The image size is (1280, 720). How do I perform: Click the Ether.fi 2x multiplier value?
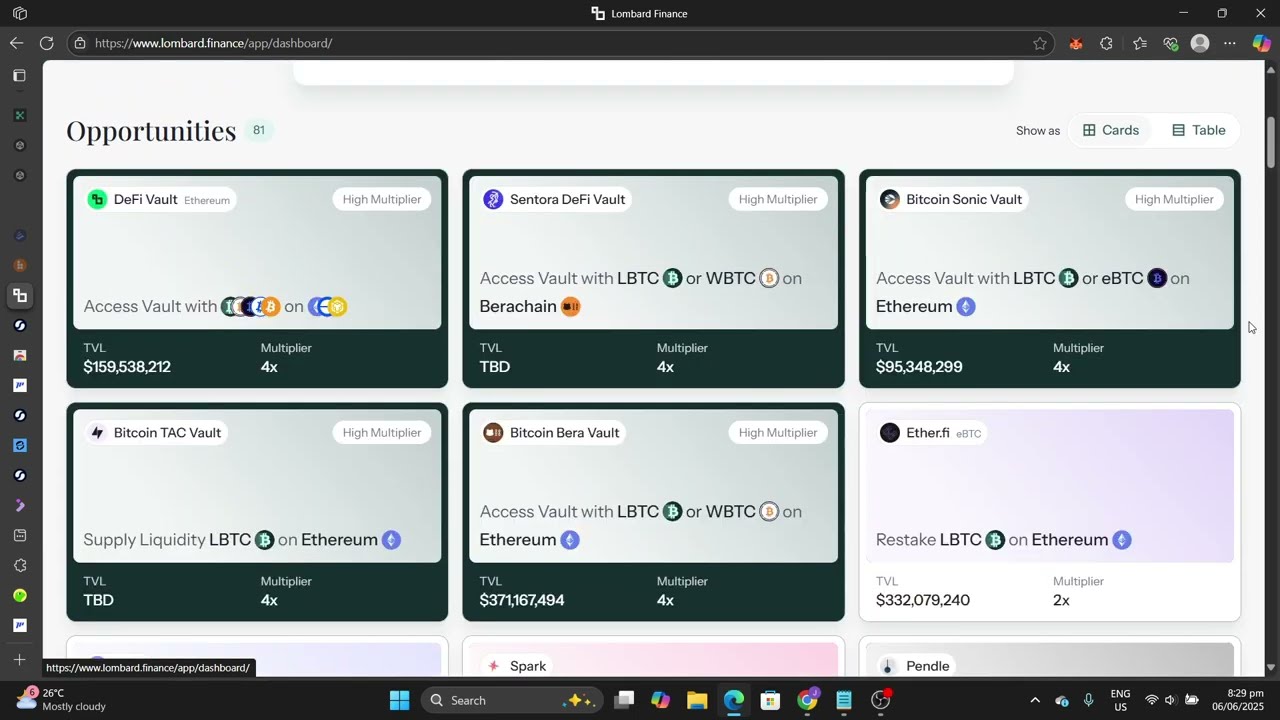tap(1061, 600)
